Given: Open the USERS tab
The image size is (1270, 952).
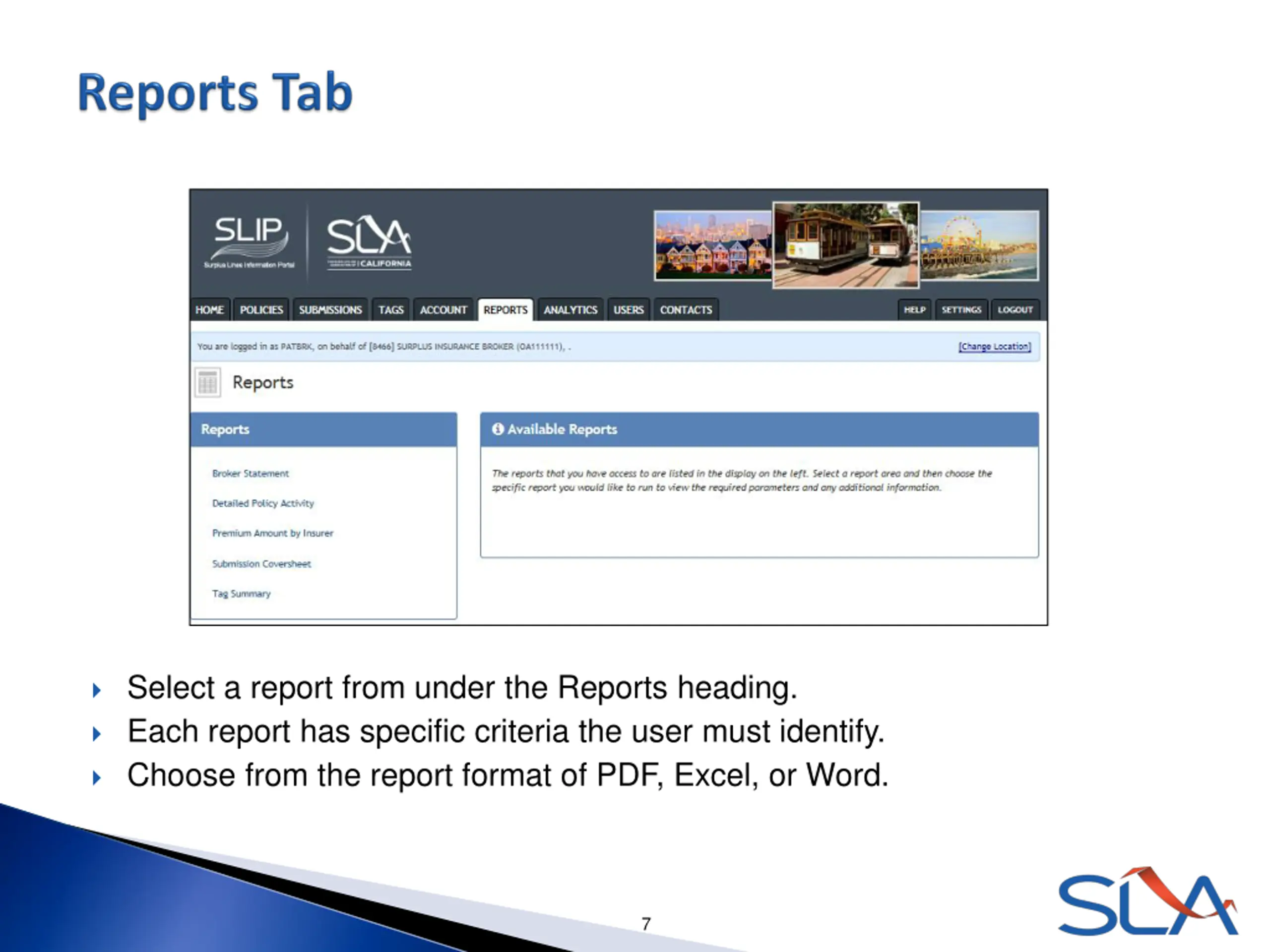Looking at the screenshot, I should pos(629,310).
